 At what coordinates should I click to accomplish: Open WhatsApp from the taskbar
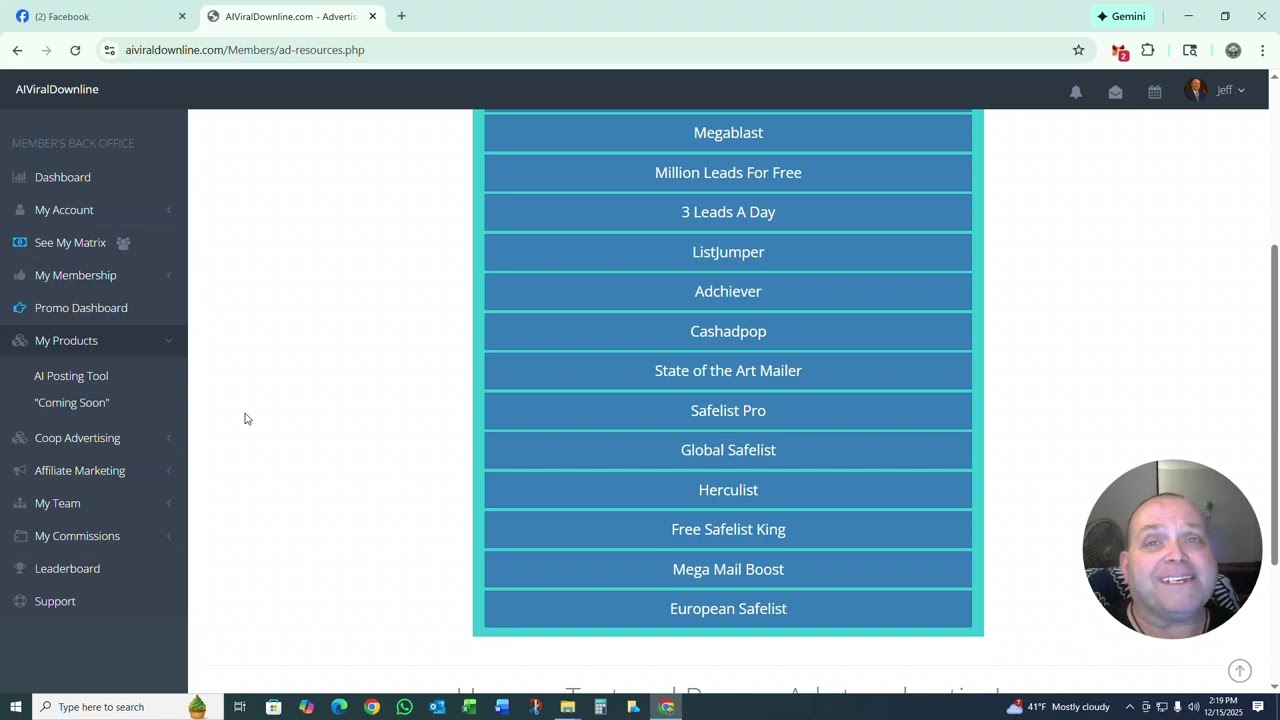[404, 707]
